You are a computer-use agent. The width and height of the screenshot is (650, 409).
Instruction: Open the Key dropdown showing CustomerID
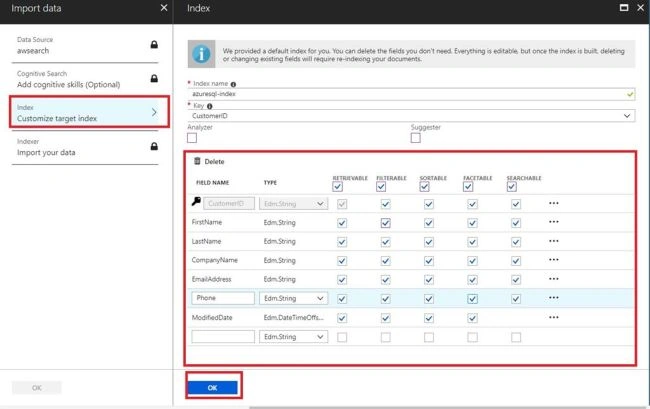[x=411, y=116]
